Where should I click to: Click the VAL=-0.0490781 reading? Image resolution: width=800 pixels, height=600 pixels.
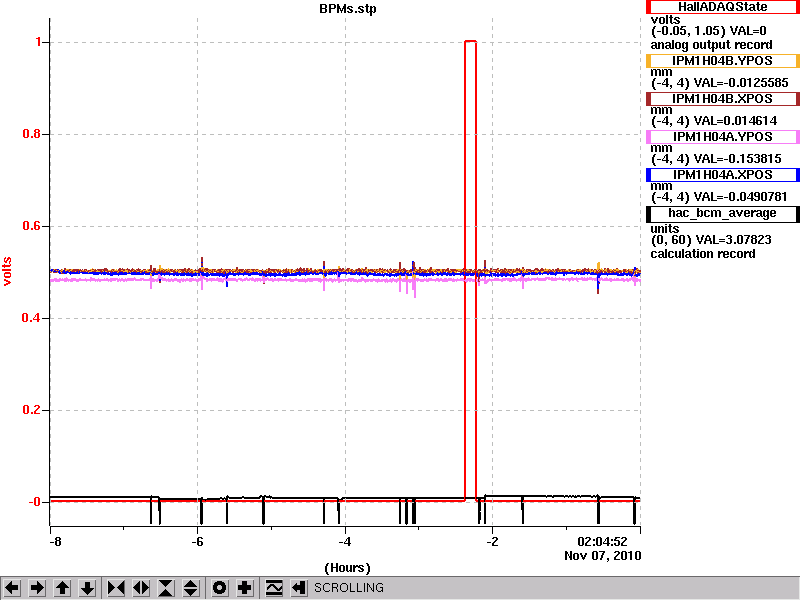[x=741, y=197]
